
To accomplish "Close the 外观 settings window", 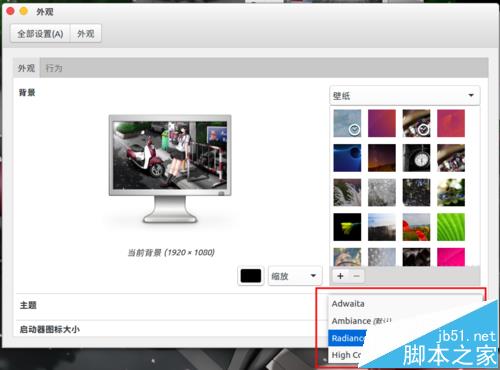I will (10, 11).
